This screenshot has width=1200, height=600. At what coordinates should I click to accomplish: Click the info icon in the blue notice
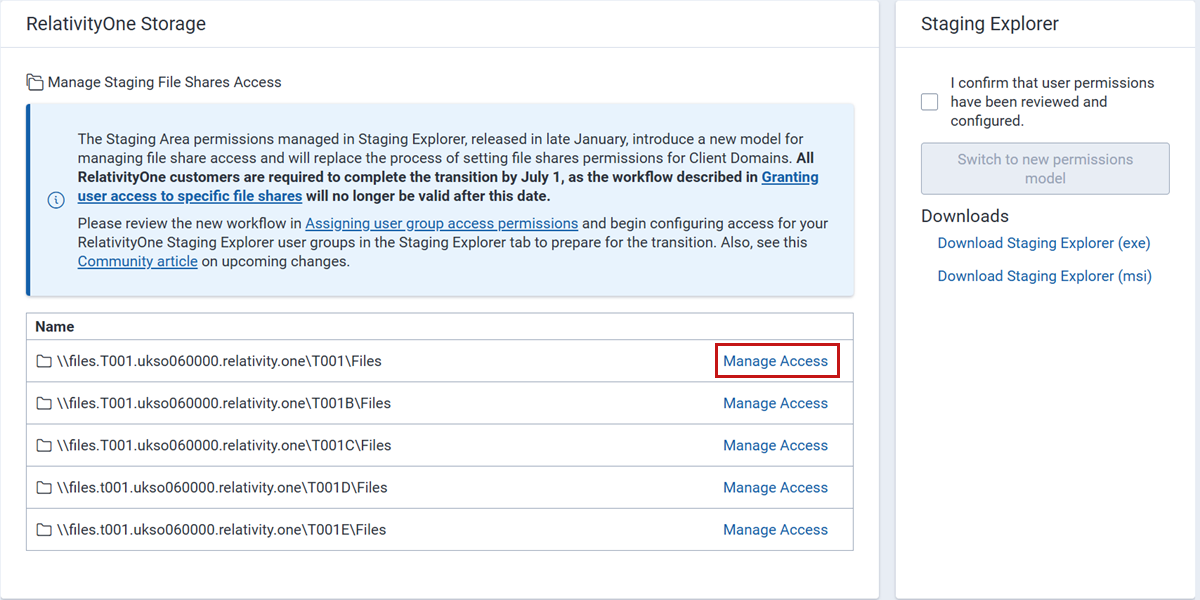[56, 200]
